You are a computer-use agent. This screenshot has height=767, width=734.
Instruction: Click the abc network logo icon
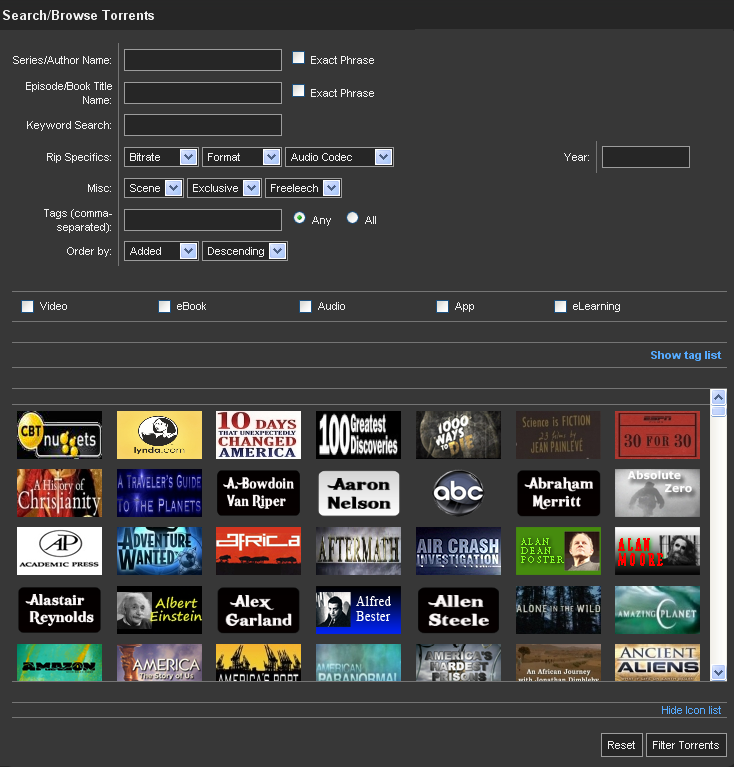click(x=458, y=493)
